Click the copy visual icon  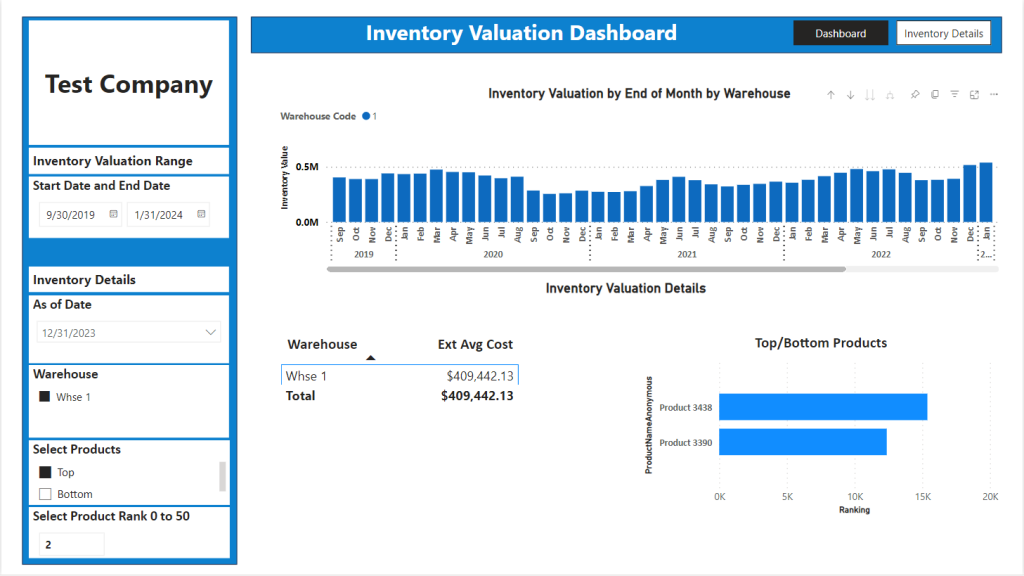pos(935,95)
